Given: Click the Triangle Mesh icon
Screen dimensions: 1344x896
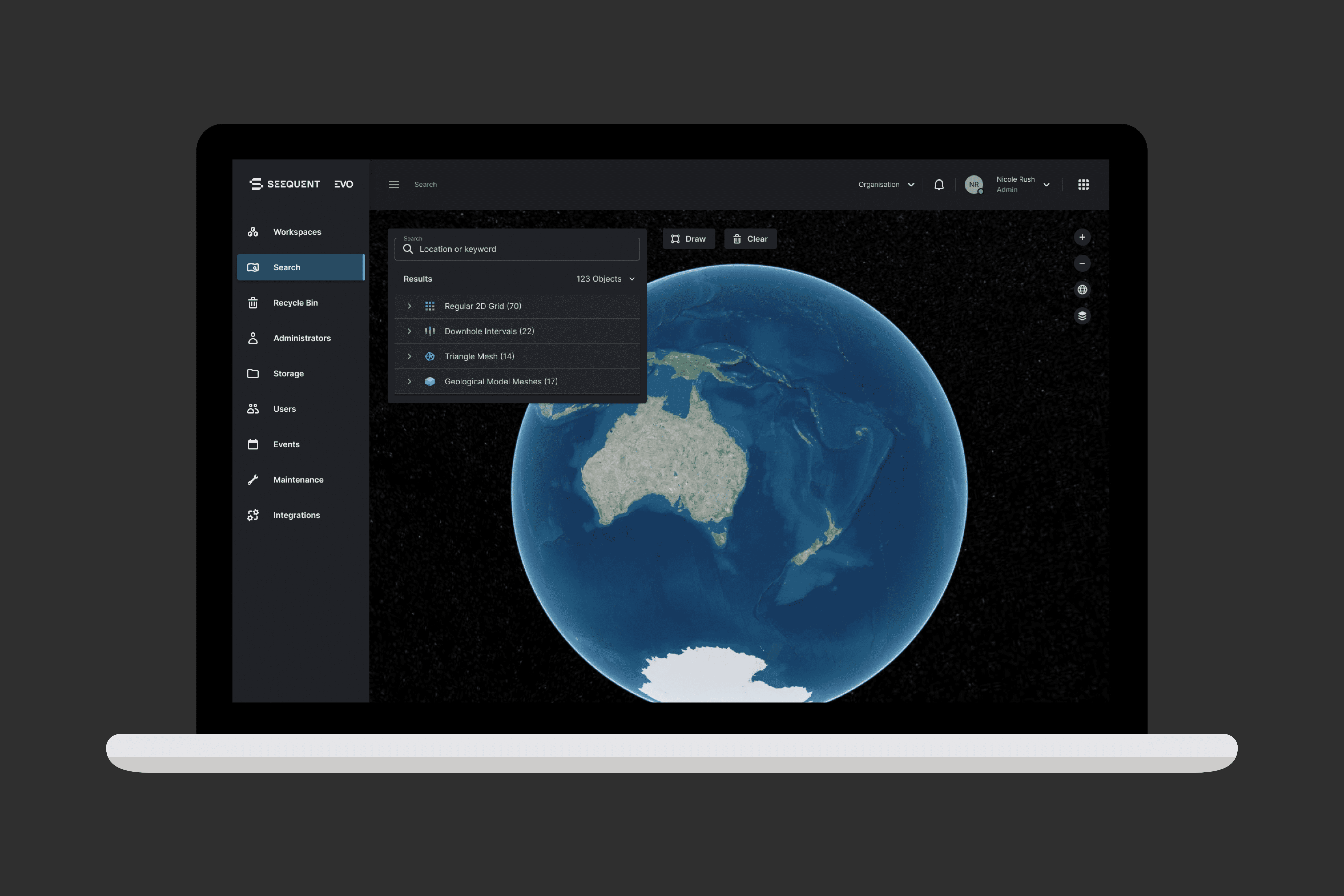Looking at the screenshot, I should tap(430, 357).
